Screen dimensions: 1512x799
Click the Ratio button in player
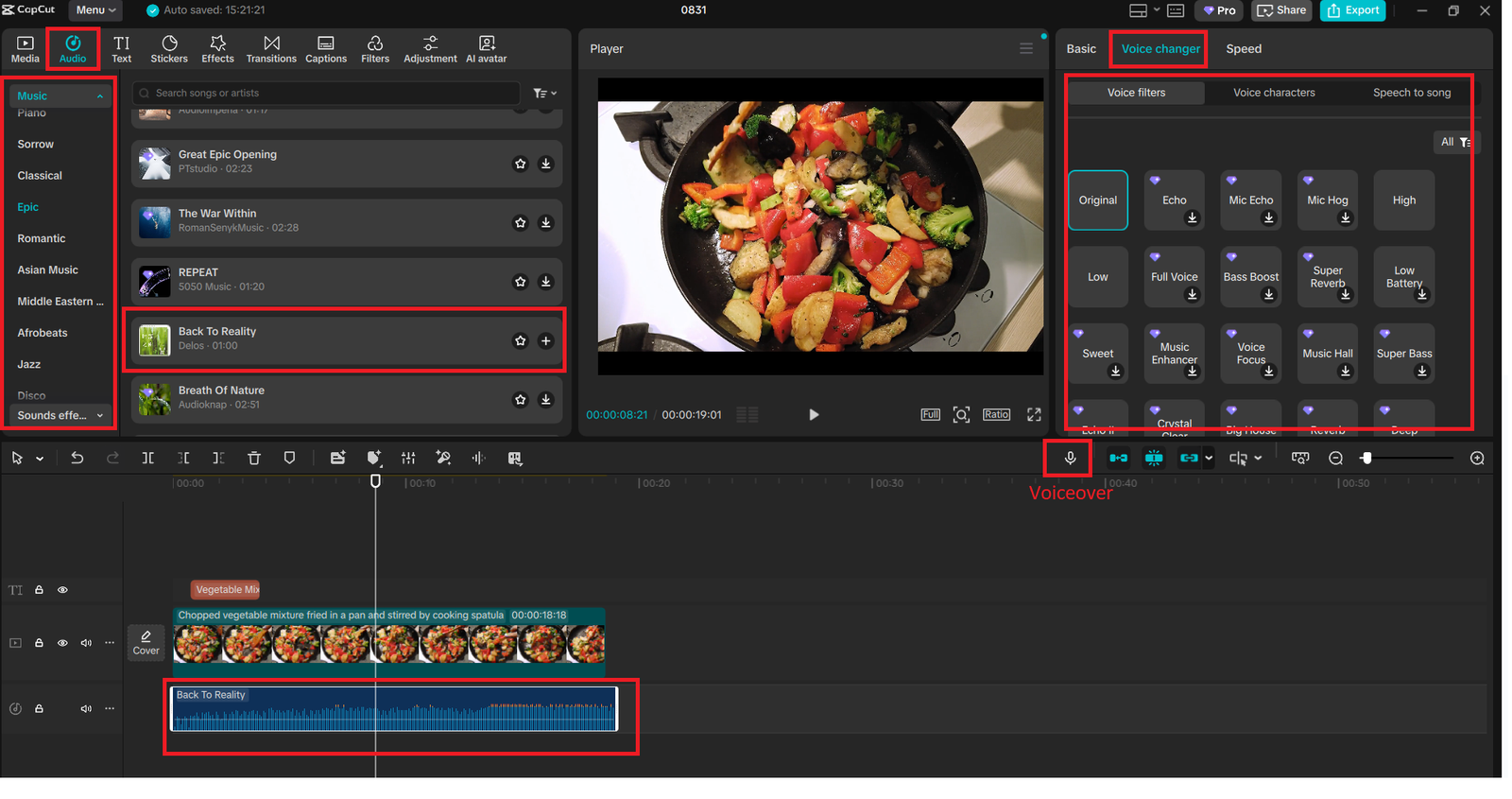[996, 414]
